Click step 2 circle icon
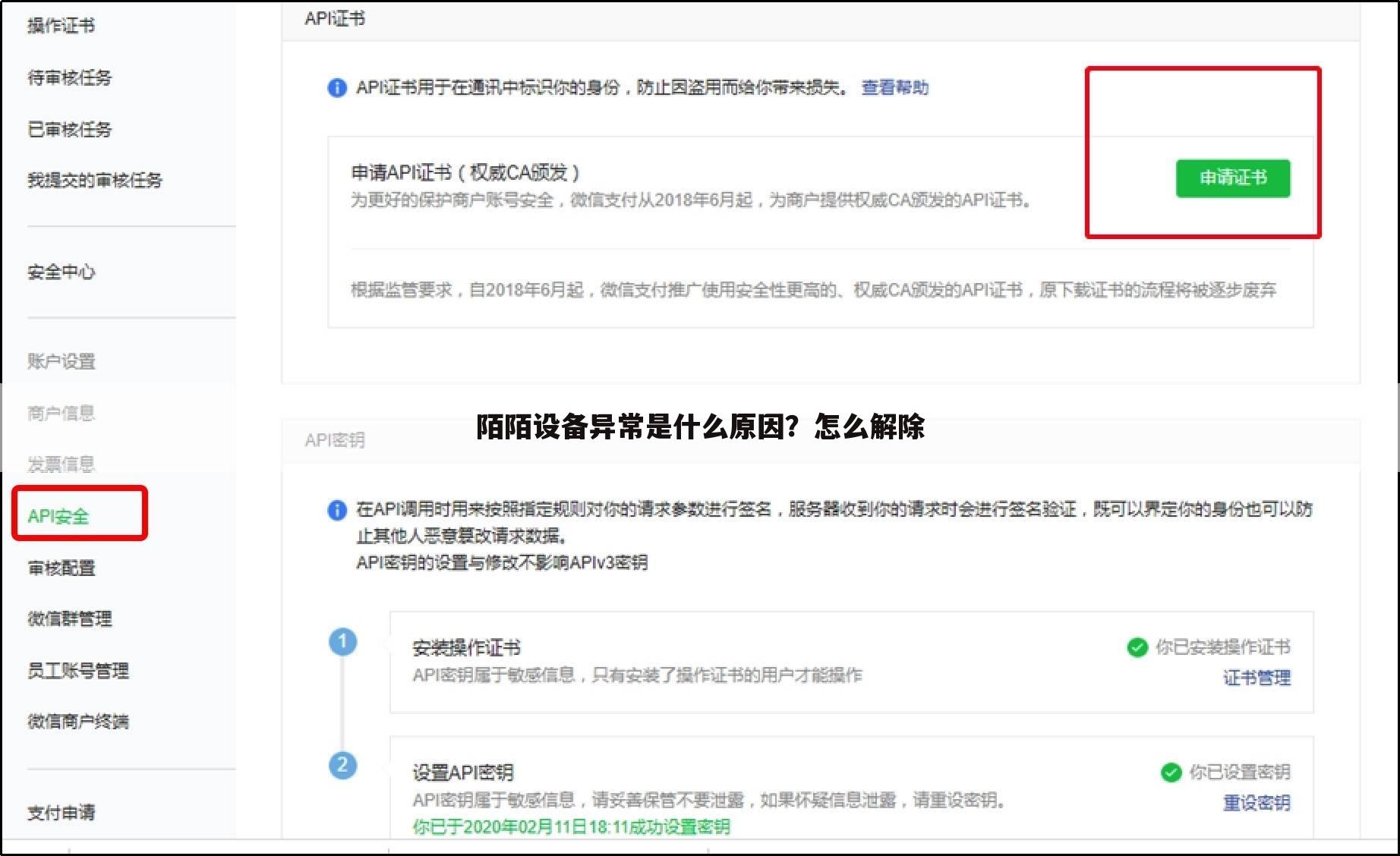The width and height of the screenshot is (1400, 856). coord(342,764)
